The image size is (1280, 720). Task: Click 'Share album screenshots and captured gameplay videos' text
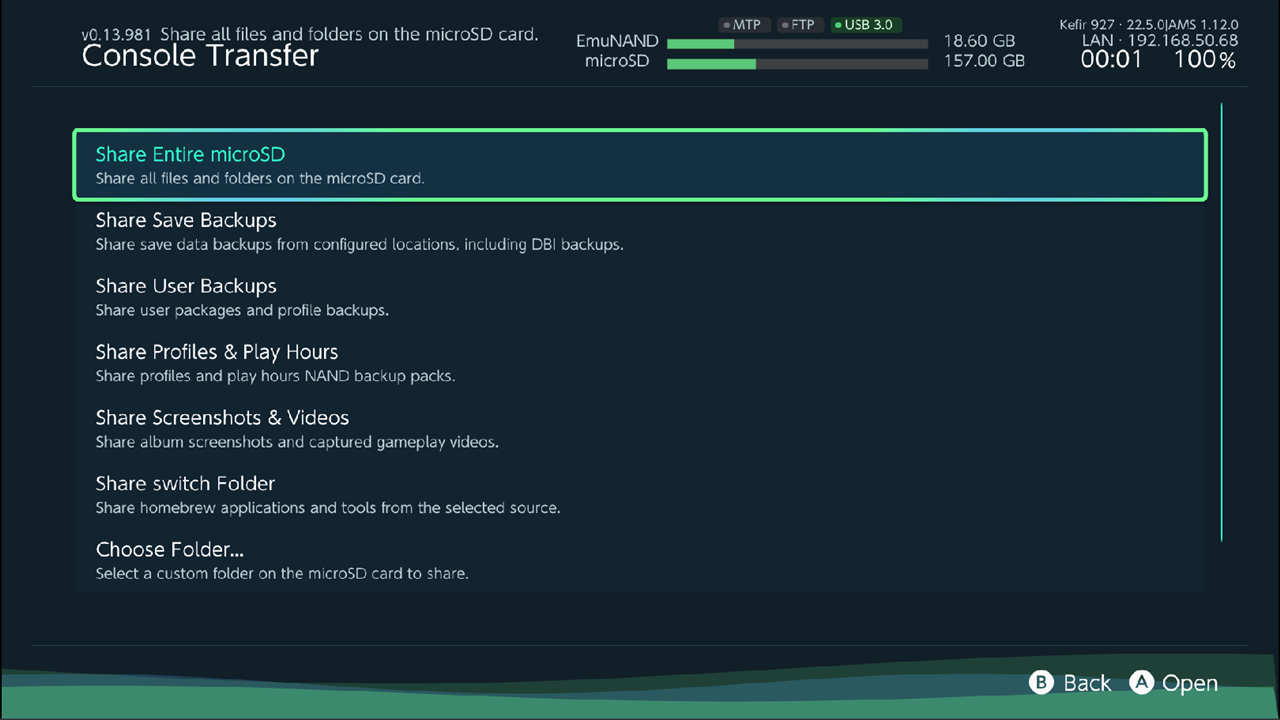point(297,442)
